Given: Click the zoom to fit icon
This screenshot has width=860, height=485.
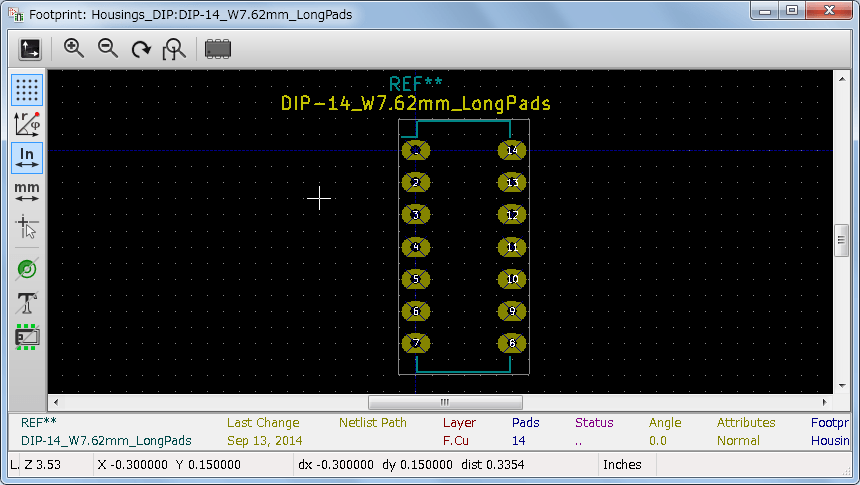Looking at the screenshot, I should point(174,49).
